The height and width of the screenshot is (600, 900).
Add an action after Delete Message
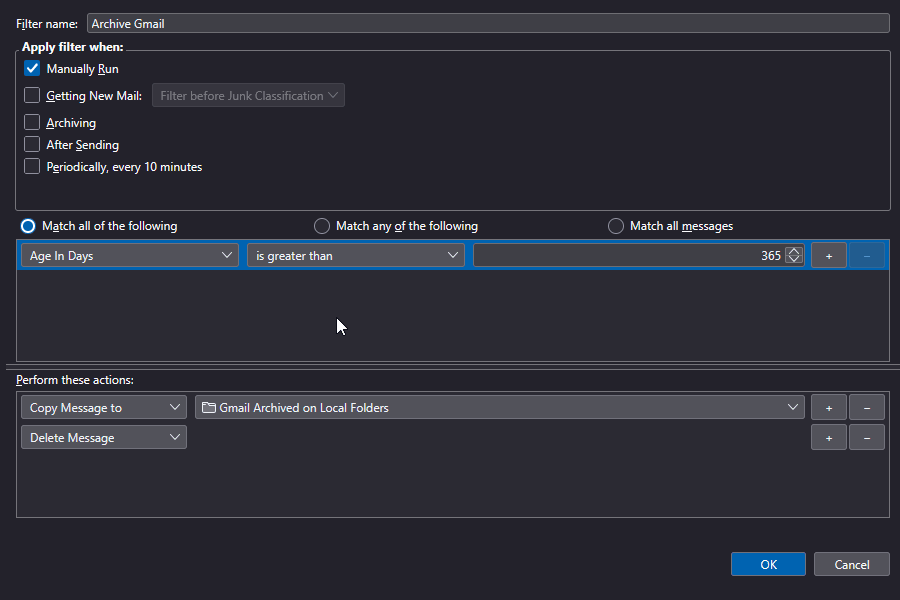828,437
